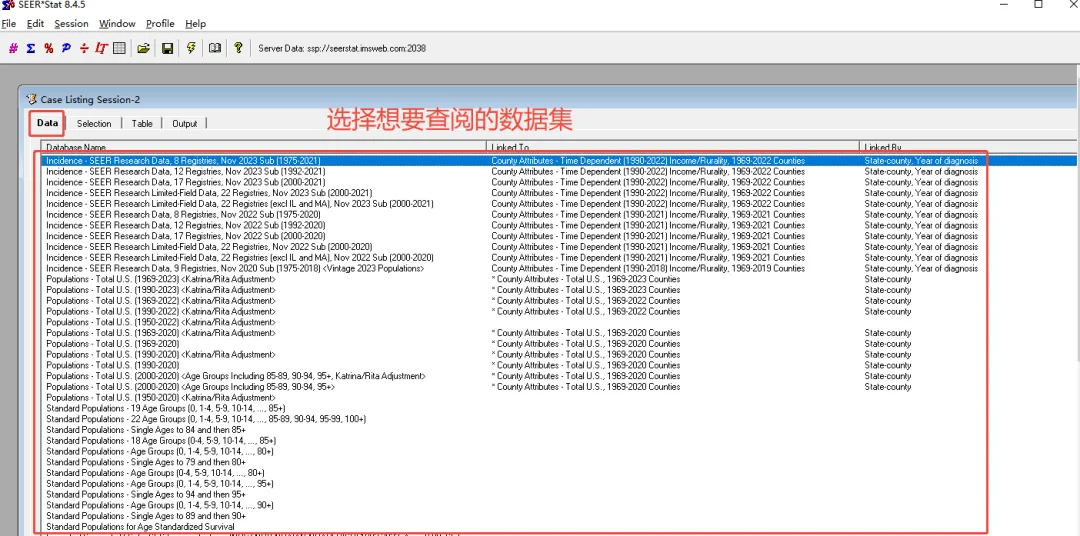Select Standard Populations - 22 Age Groups row
Screen dimensions: 1080x536
(x=206, y=419)
